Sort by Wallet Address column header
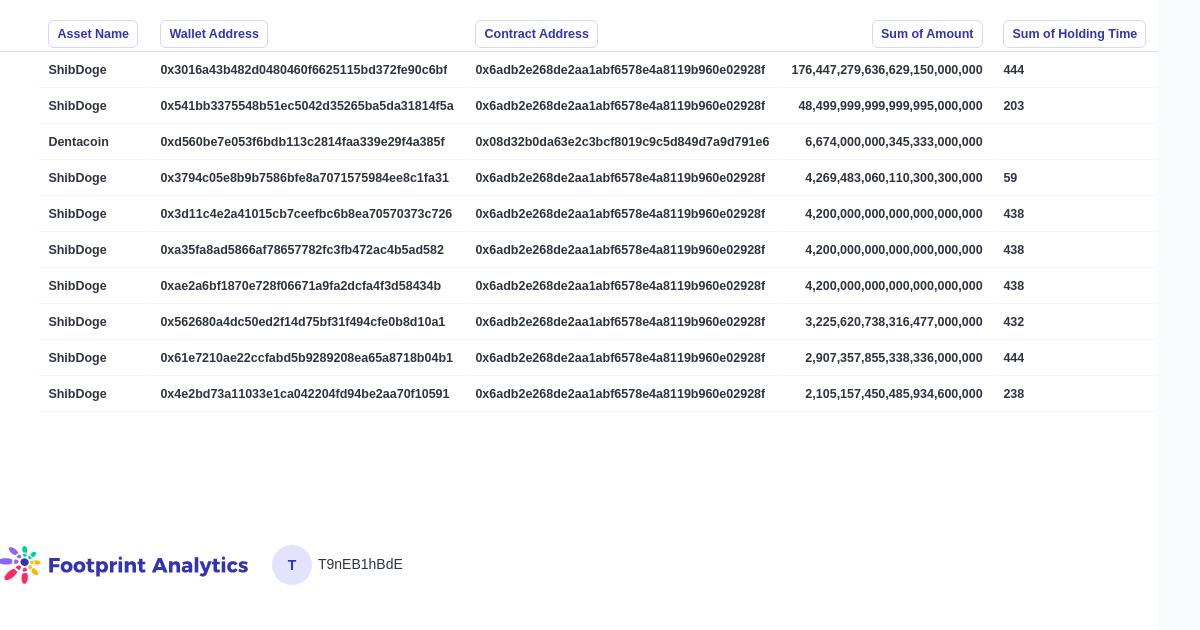Image resolution: width=1200 pixels, height=630 pixels. click(214, 34)
